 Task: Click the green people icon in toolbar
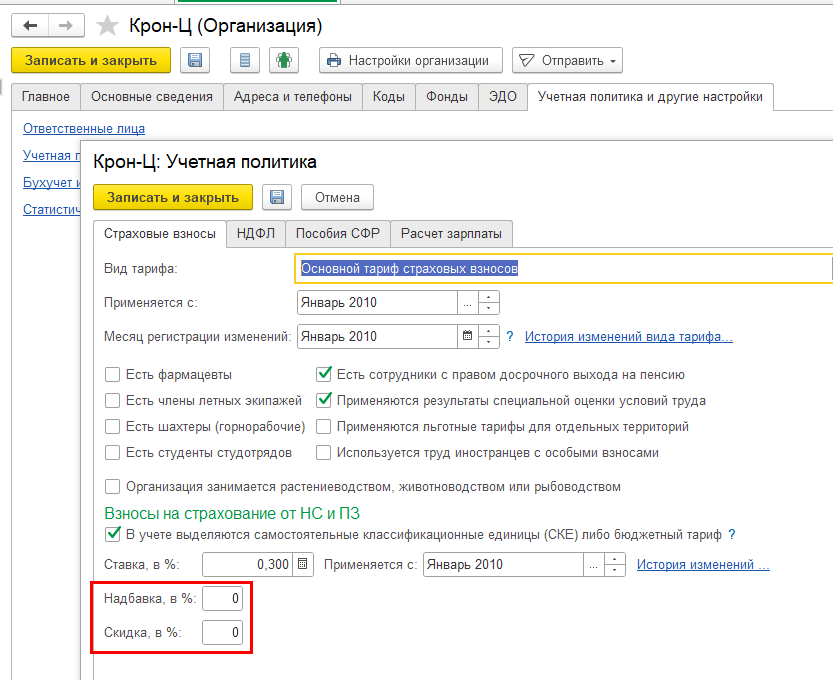point(284,60)
